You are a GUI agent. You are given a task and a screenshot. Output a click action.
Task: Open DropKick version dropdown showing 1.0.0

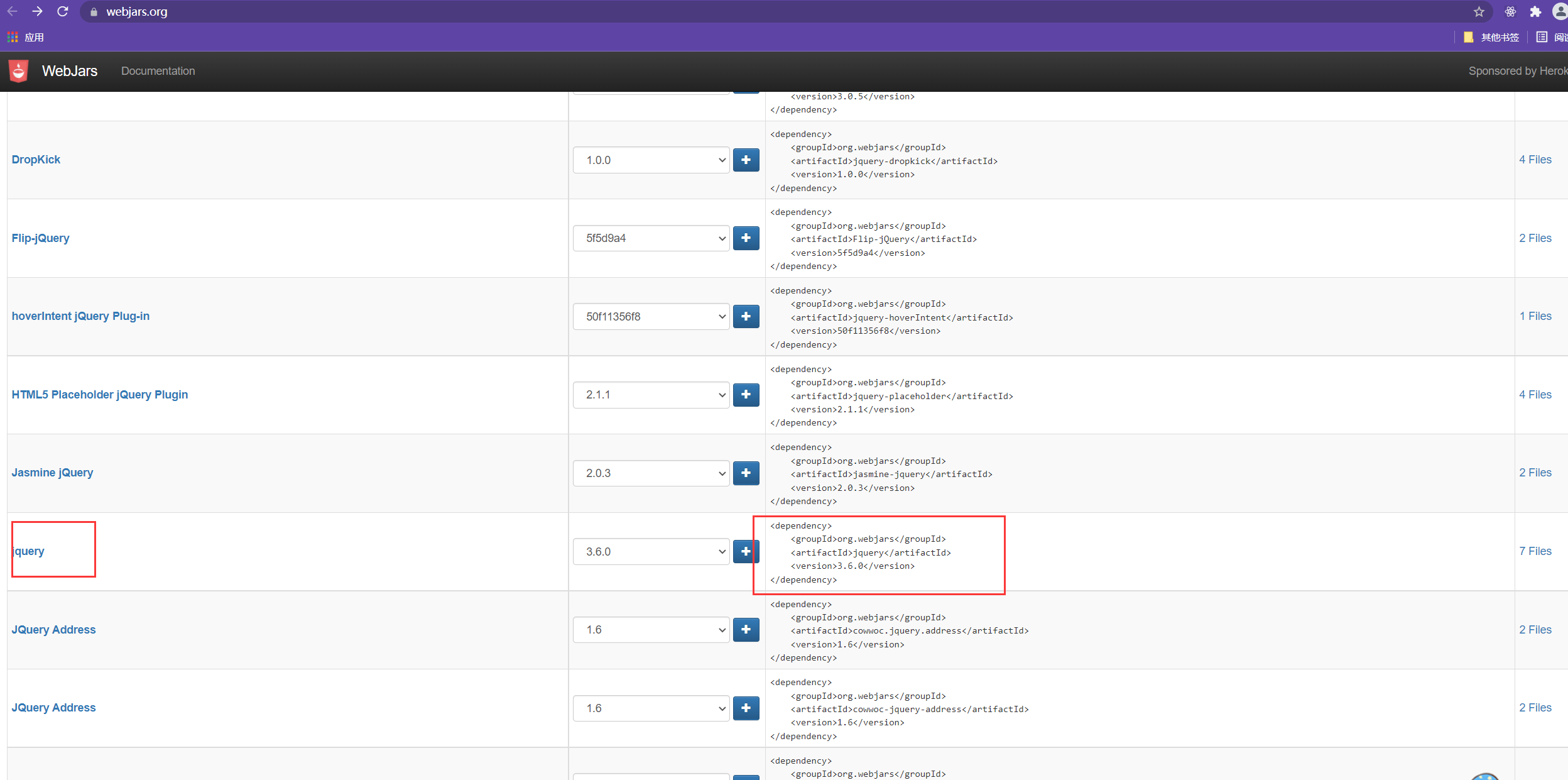(x=651, y=160)
